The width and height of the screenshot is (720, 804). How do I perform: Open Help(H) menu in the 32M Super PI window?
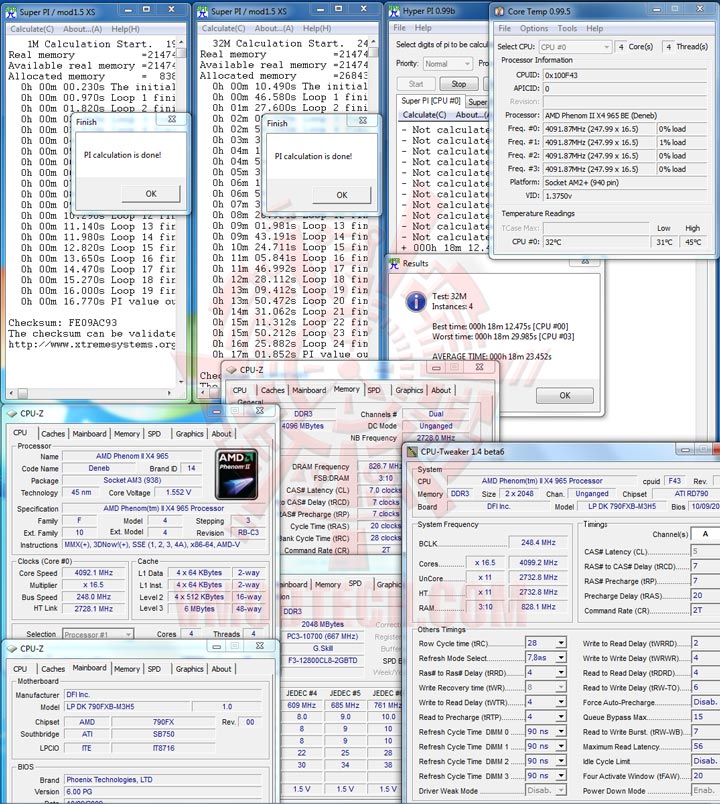(x=316, y=29)
